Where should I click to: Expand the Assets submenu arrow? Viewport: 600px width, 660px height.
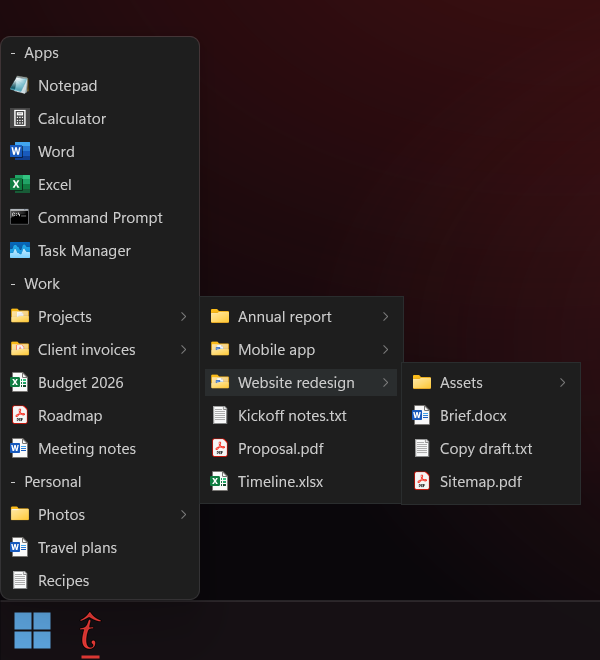click(563, 382)
